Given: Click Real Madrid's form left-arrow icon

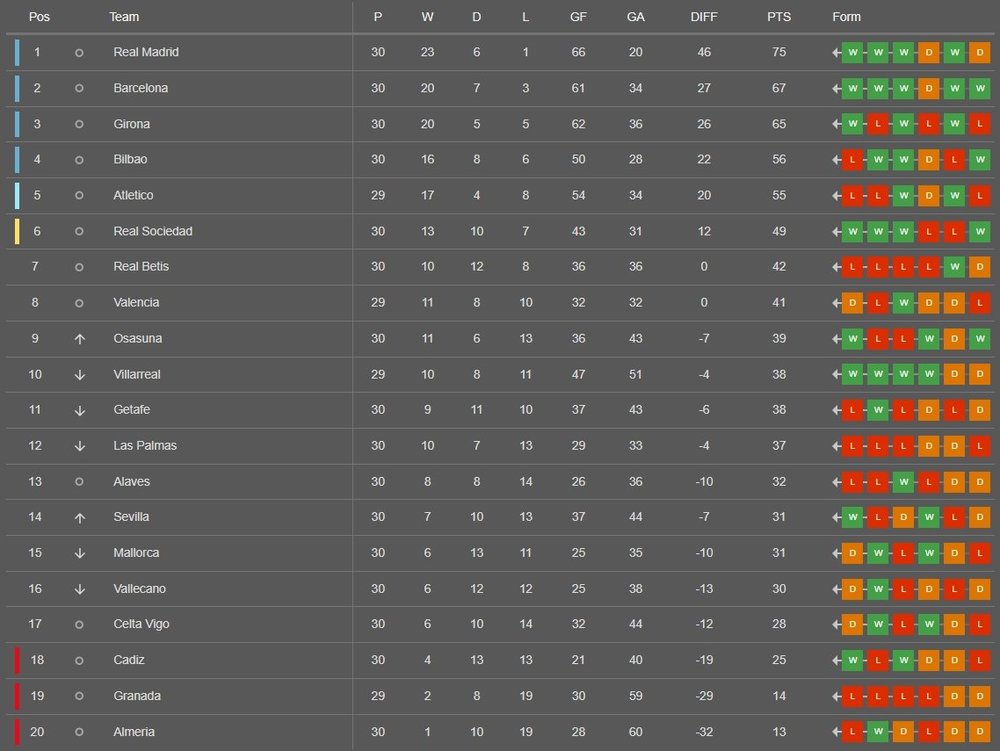Looking at the screenshot, I should (x=836, y=53).
